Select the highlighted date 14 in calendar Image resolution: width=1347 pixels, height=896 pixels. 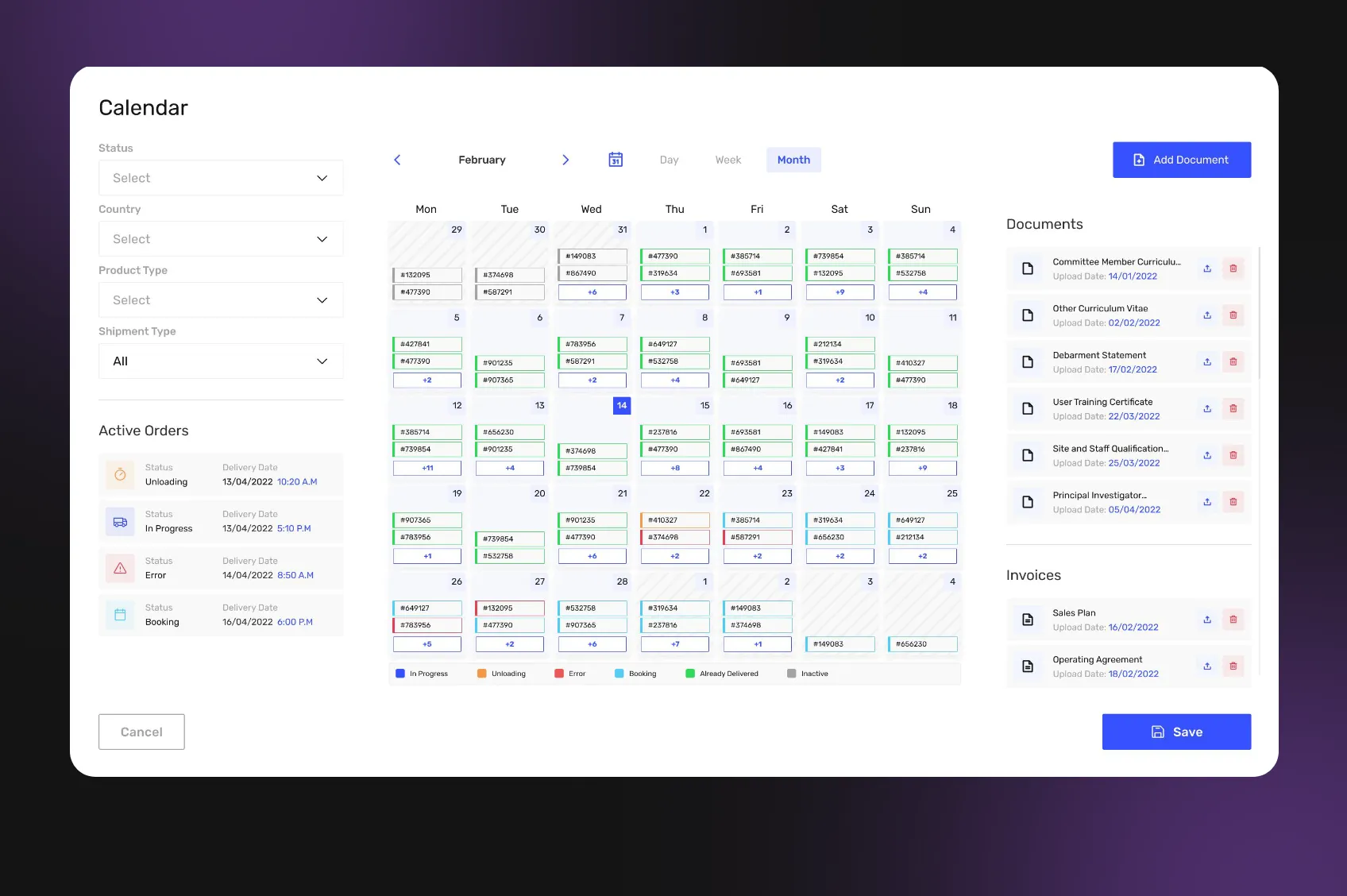point(622,406)
